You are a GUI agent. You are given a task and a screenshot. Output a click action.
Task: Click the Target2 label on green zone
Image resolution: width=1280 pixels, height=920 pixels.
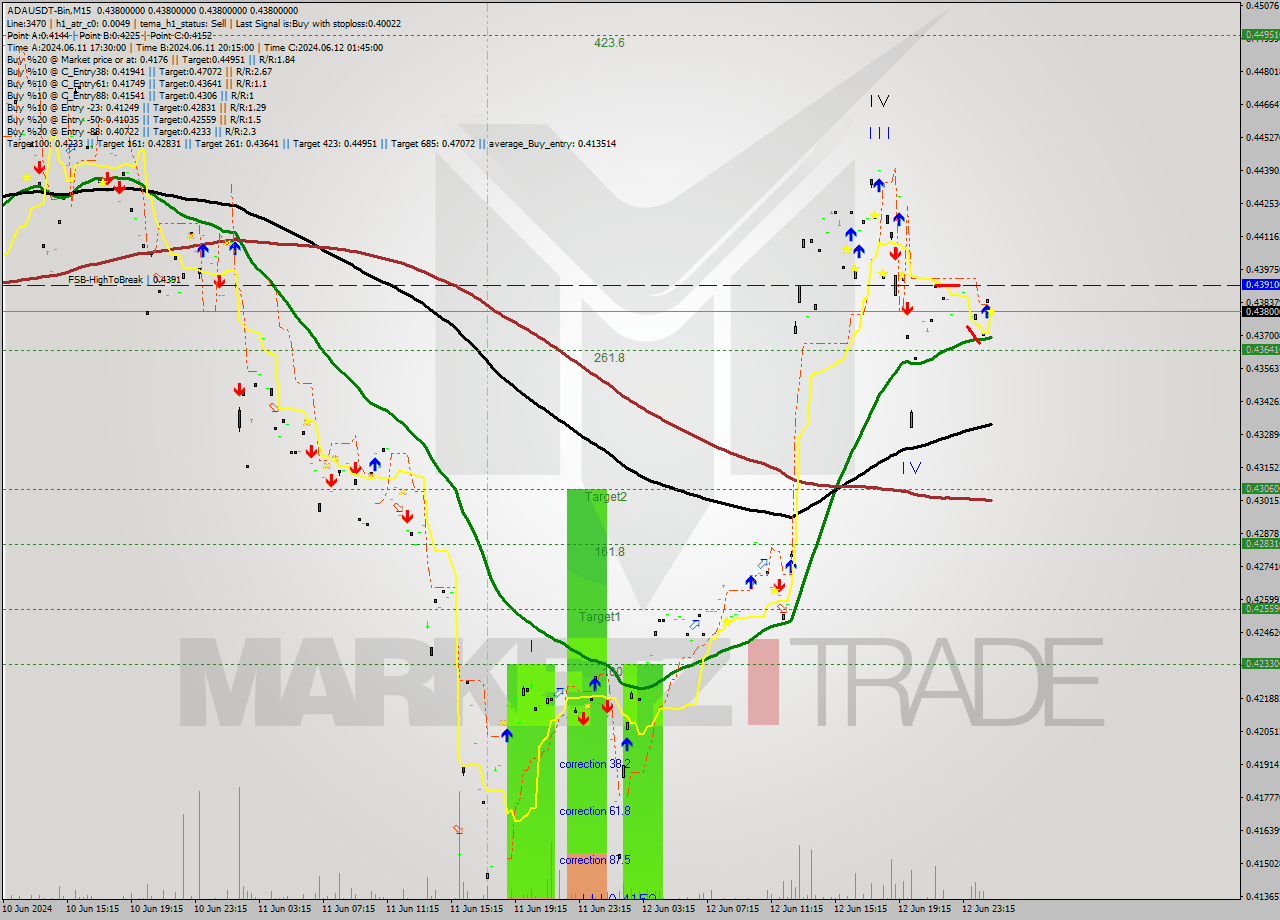point(606,497)
